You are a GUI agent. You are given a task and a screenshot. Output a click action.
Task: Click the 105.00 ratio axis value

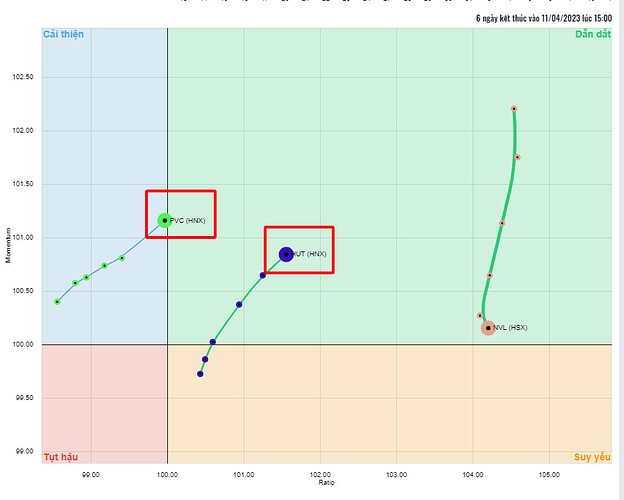click(x=550, y=475)
